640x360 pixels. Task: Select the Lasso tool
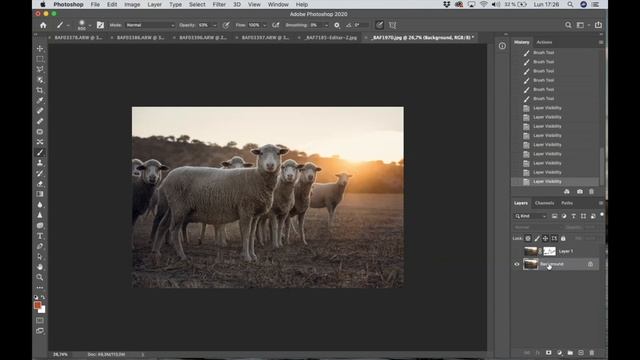click(40, 69)
